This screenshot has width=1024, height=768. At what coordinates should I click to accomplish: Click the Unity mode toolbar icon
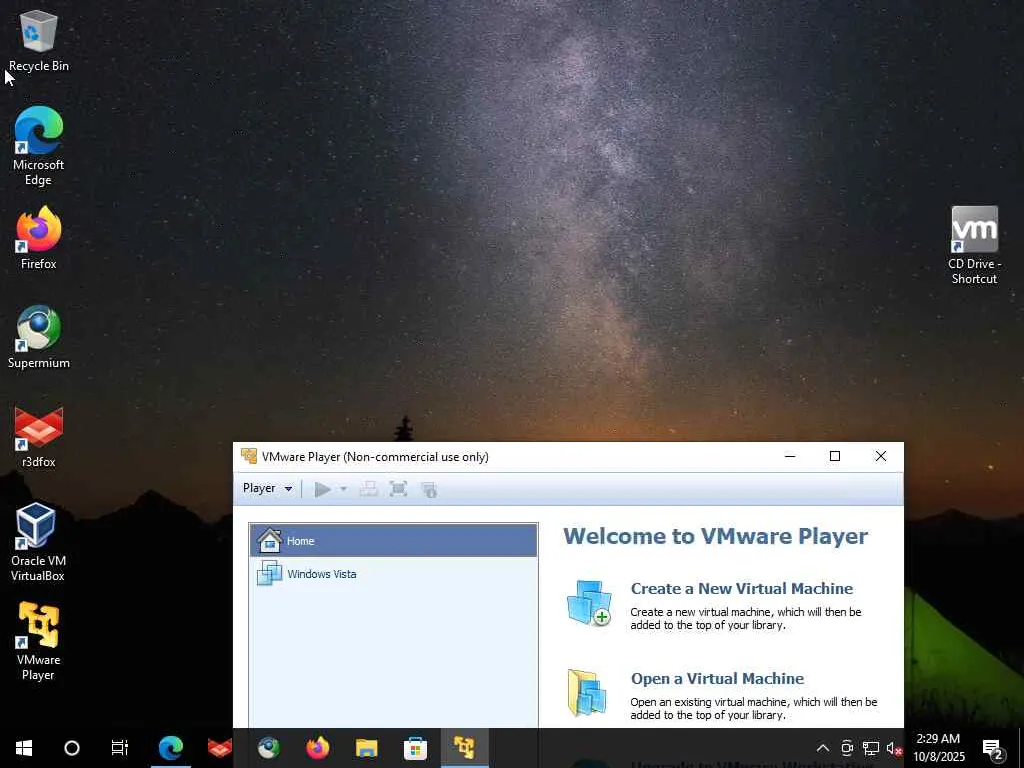tap(429, 490)
